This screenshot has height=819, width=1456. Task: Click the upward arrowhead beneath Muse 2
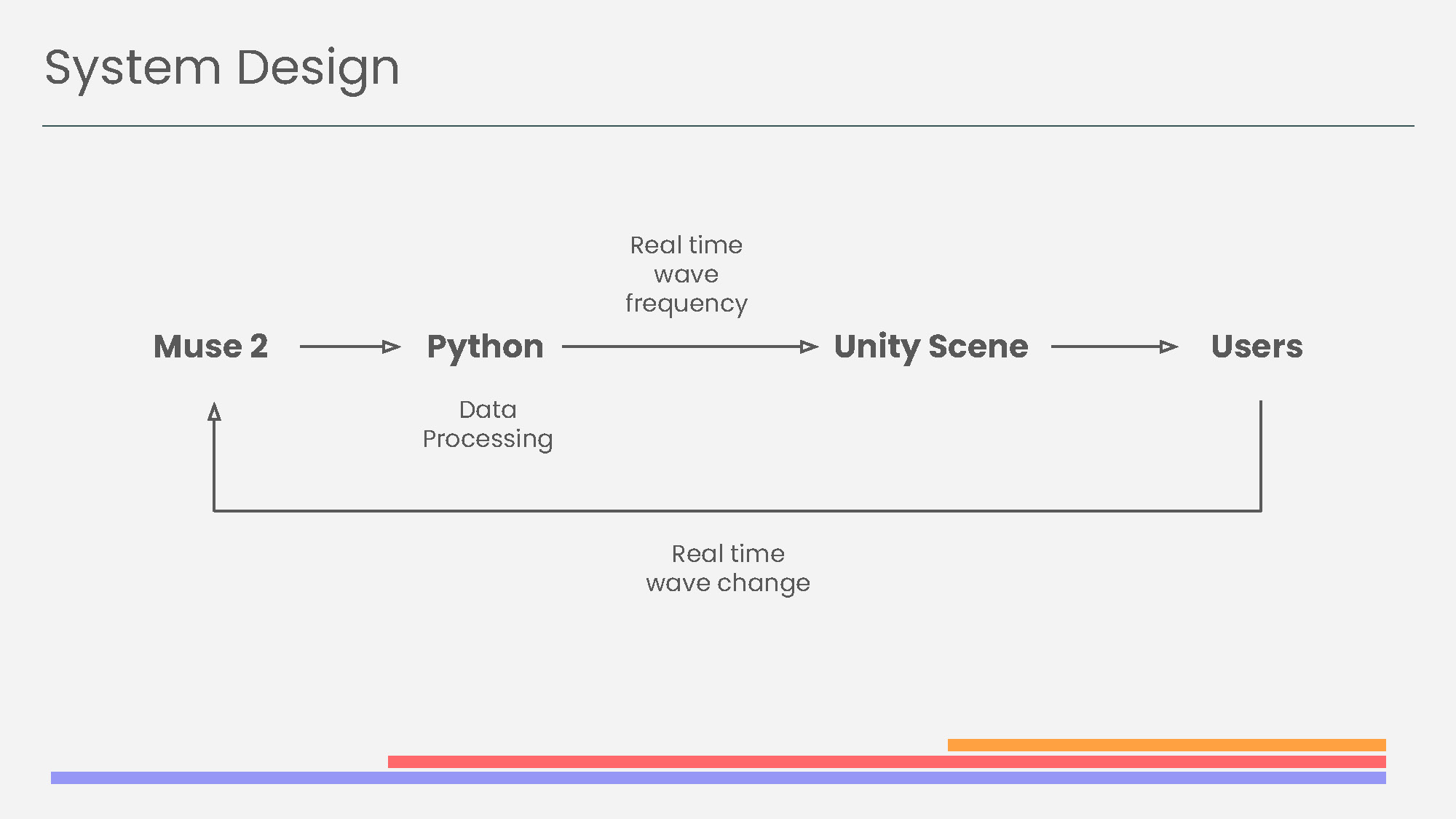[x=214, y=412]
